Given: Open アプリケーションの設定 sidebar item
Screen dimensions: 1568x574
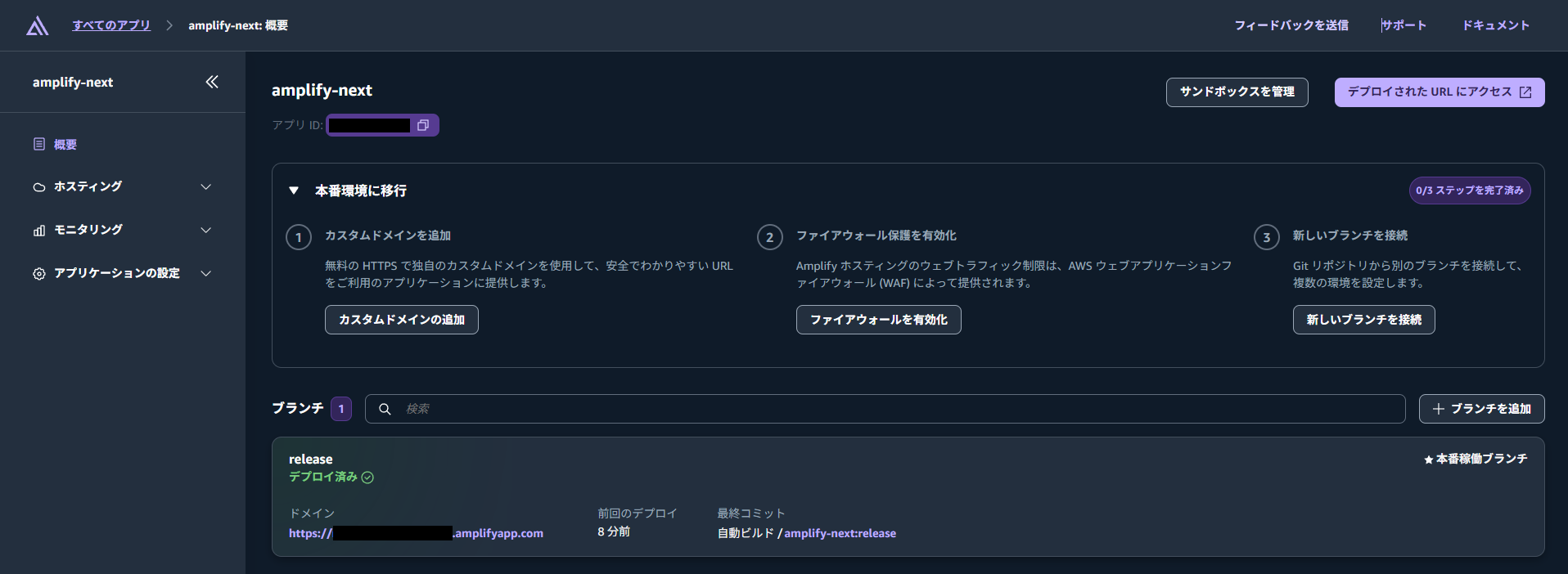Looking at the screenshot, I should pyautogui.click(x=117, y=273).
